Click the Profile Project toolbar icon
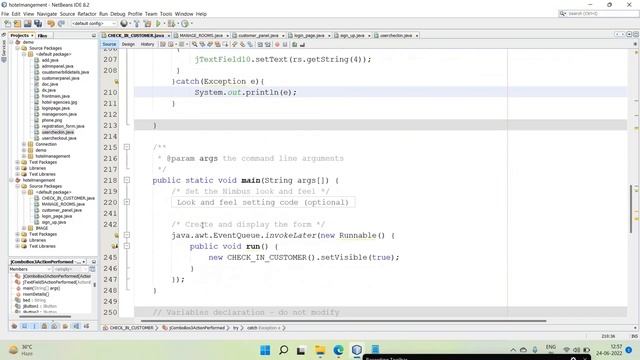This screenshot has height=360, width=640. click(x=185, y=24)
